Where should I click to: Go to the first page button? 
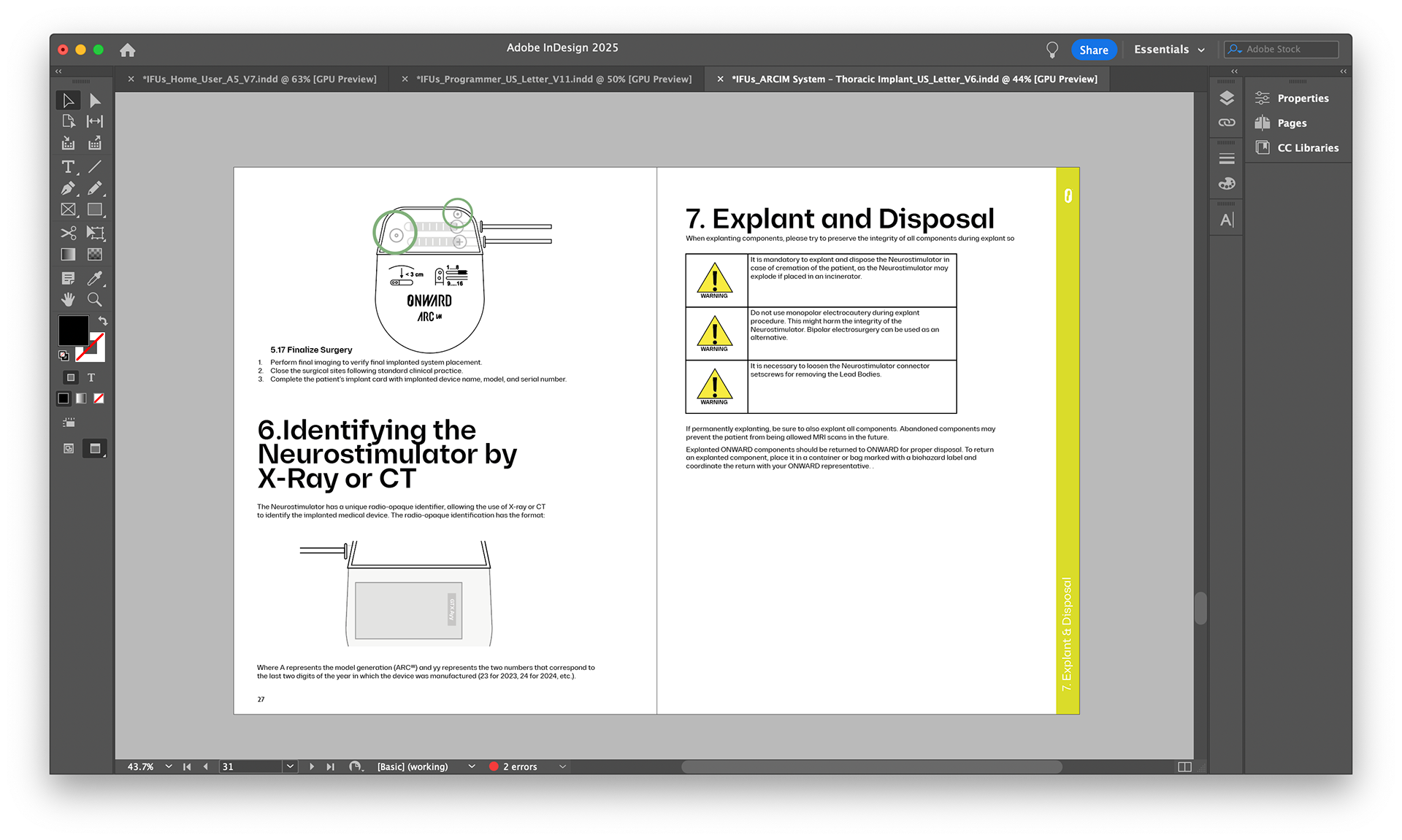[x=187, y=766]
